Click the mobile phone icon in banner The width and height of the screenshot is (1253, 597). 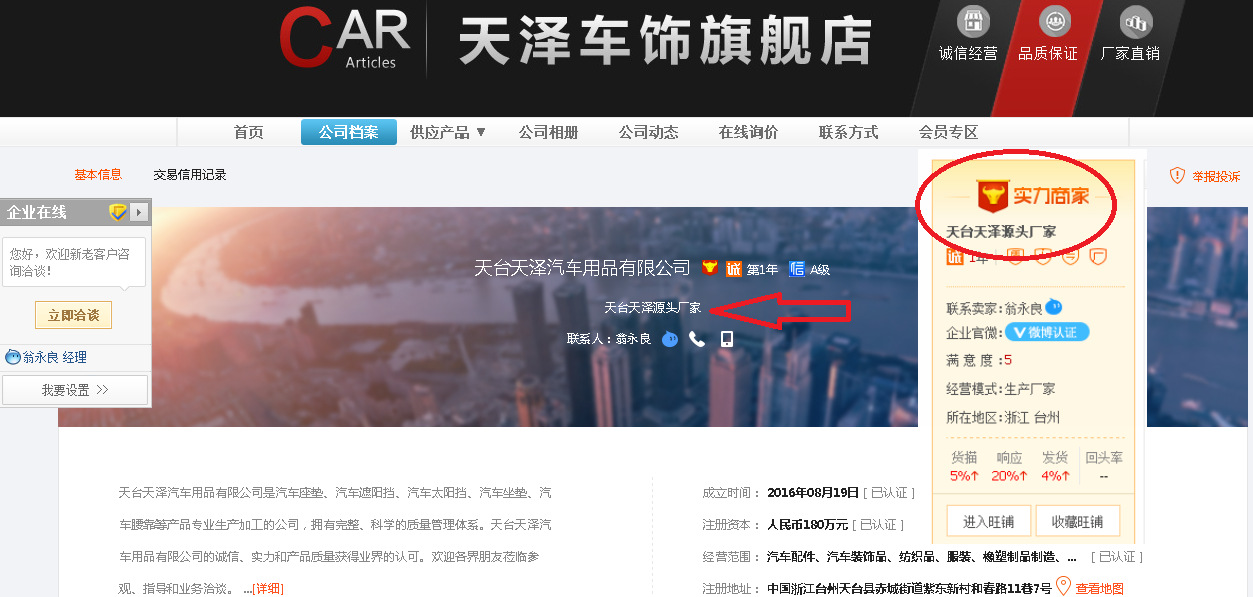(x=727, y=339)
